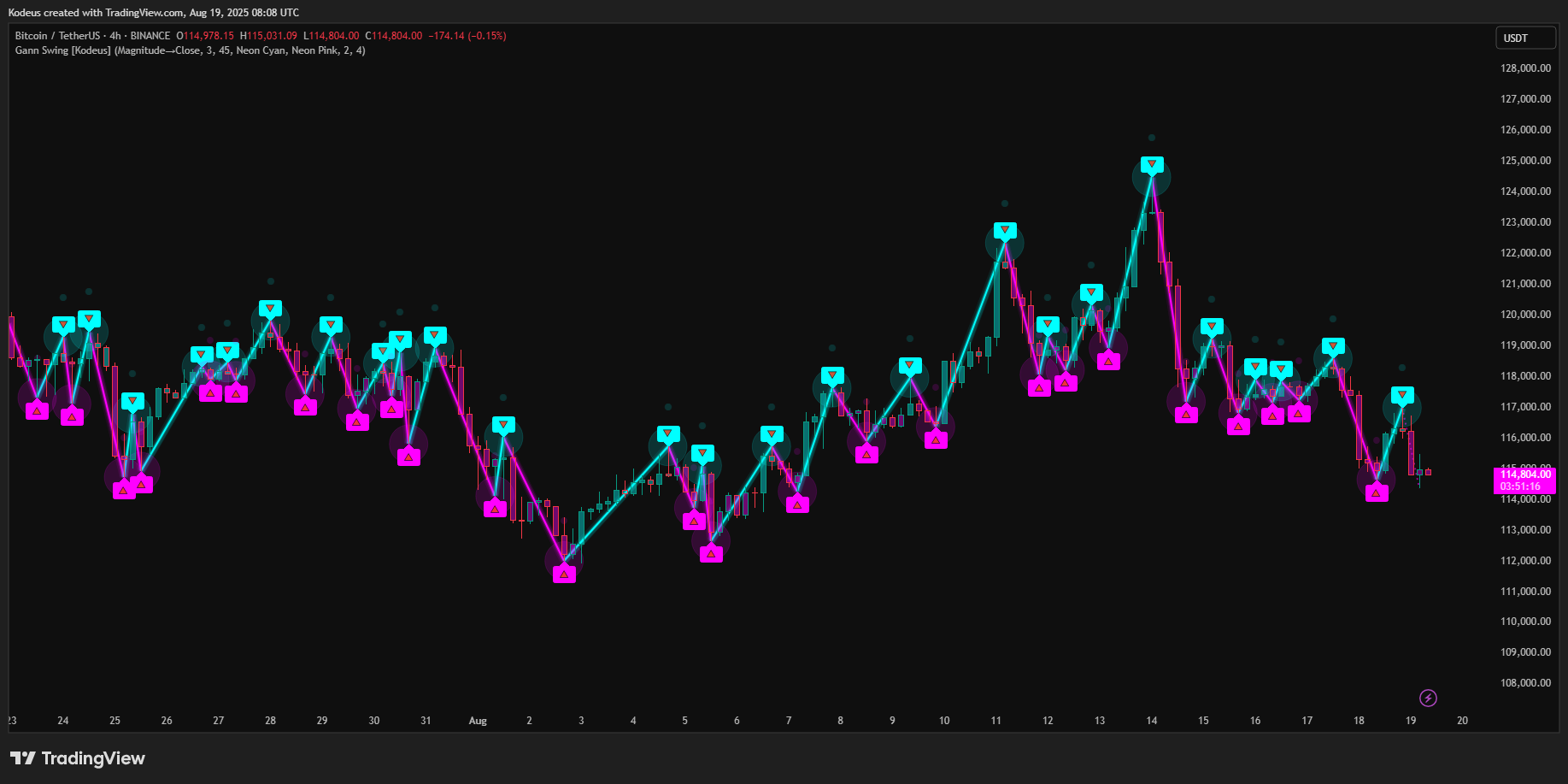Click the 112,000.00 price axis label
This screenshot has width=1568, height=784.
point(1526,561)
